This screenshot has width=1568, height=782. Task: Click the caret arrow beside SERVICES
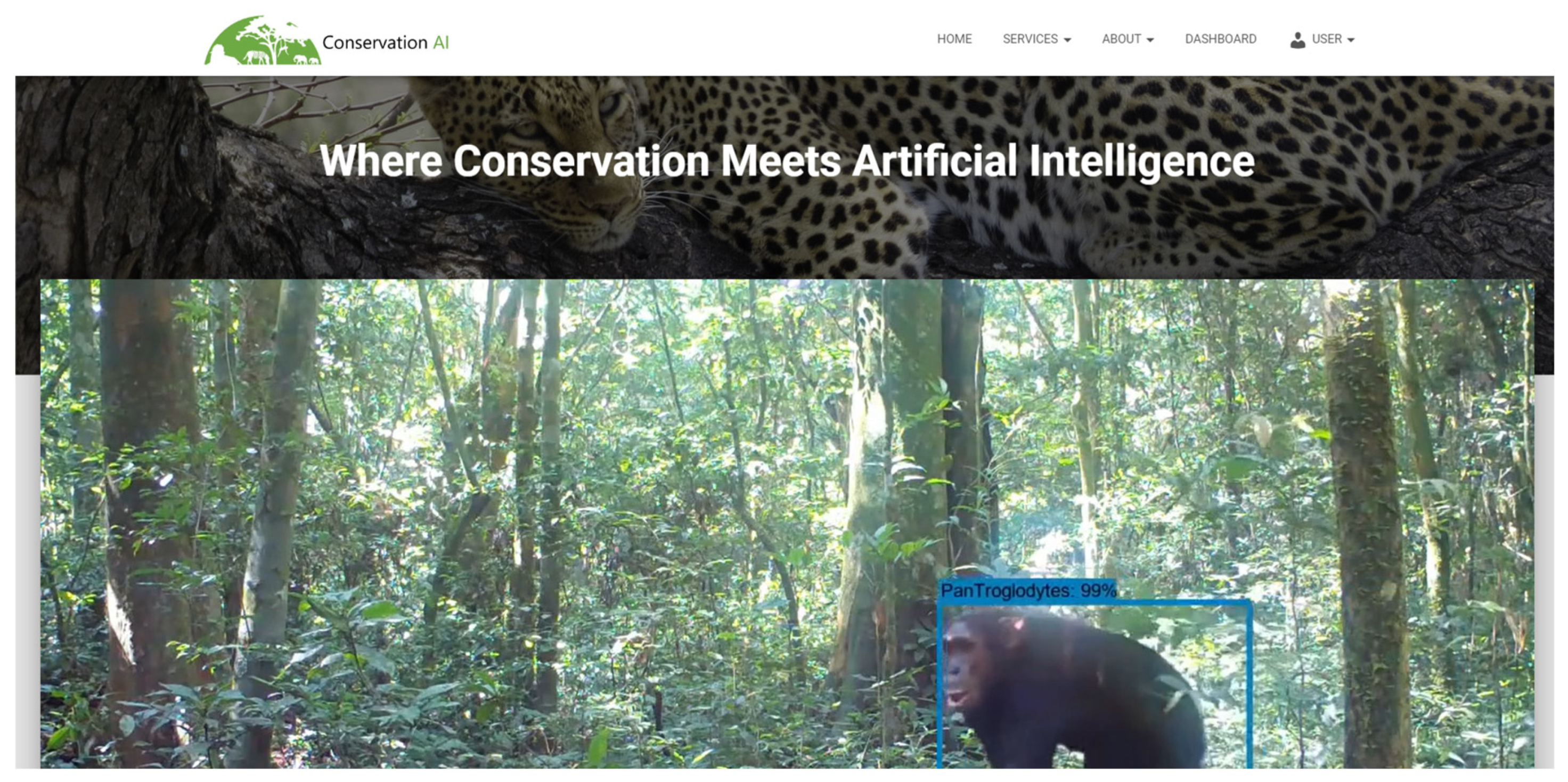[1067, 40]
